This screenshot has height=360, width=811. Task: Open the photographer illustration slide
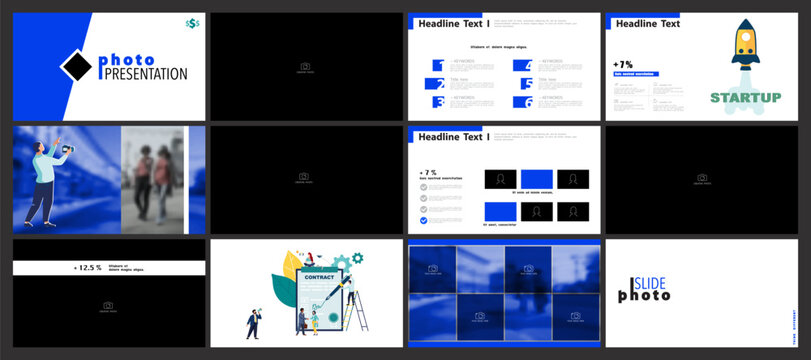[109, 180]
